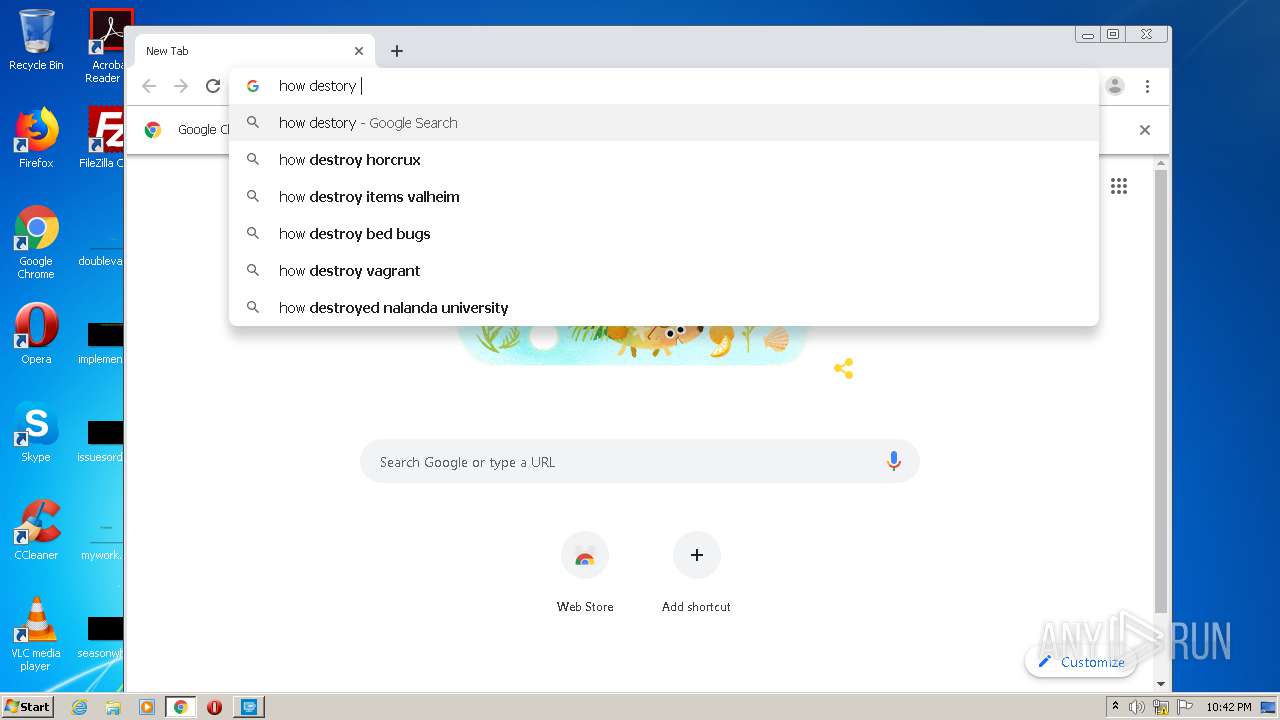Focus the Search Google or type a URL box

(640, 461)
